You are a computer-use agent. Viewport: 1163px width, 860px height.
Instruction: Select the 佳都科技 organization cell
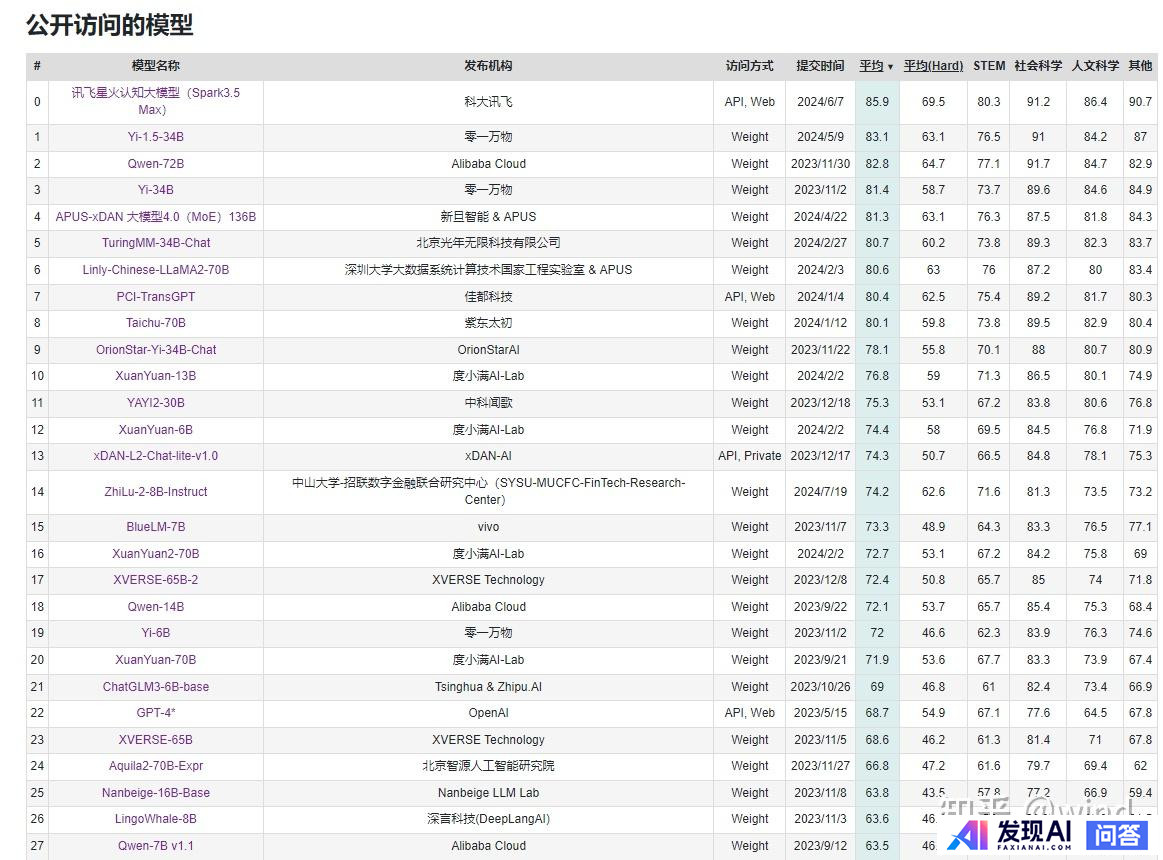click(x=488, y=296)
